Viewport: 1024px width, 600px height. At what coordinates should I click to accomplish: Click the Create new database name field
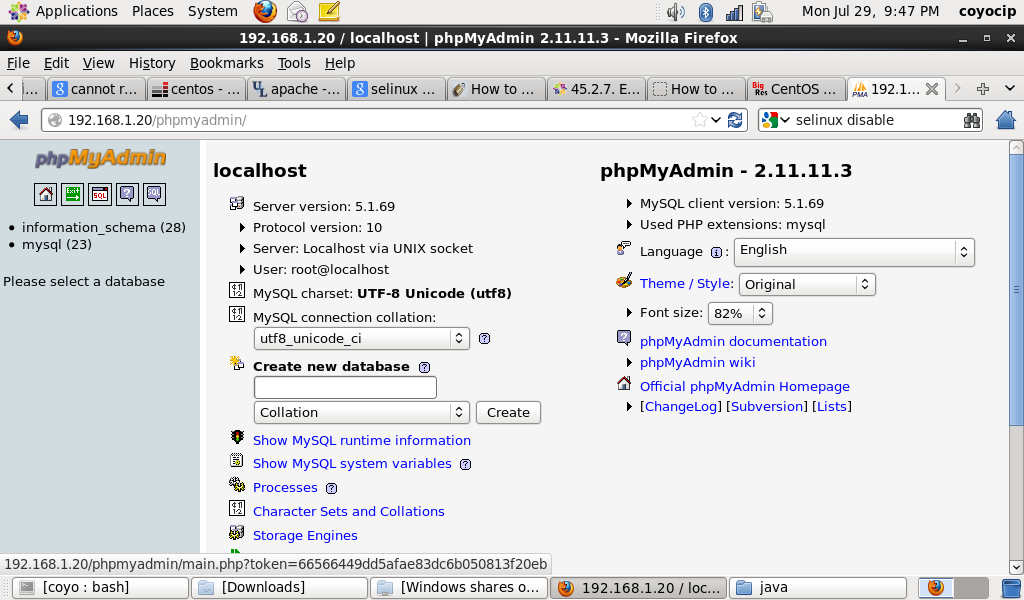click(345, 388)
